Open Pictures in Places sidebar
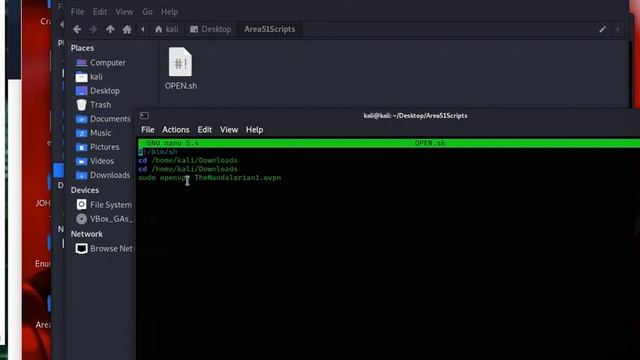The width and height of the screenshot is (640, 360). (98, 147)
